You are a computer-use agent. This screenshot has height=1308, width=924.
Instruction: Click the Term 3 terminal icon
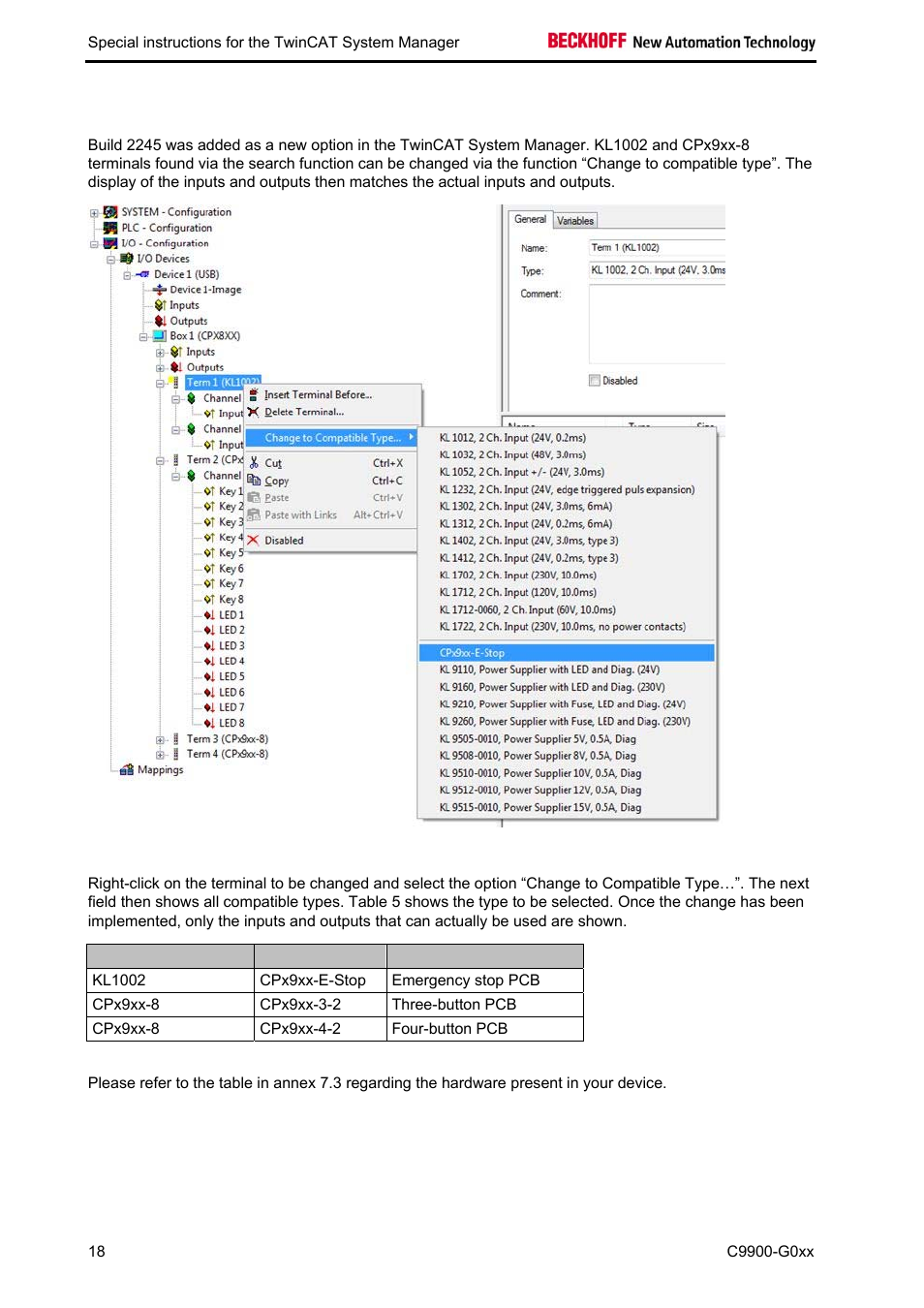175,739
